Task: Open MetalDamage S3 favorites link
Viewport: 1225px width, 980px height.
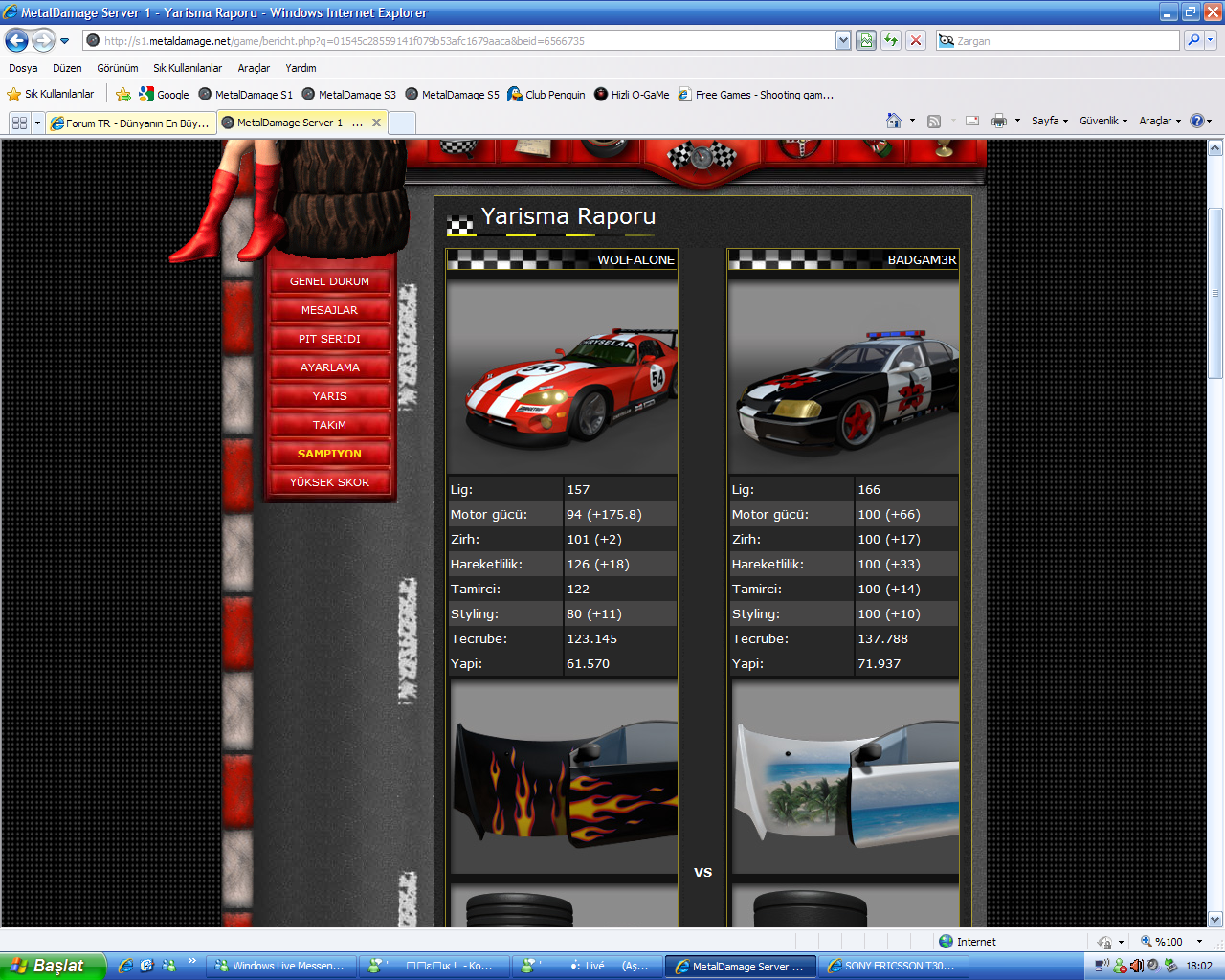Action: [348, 94]
